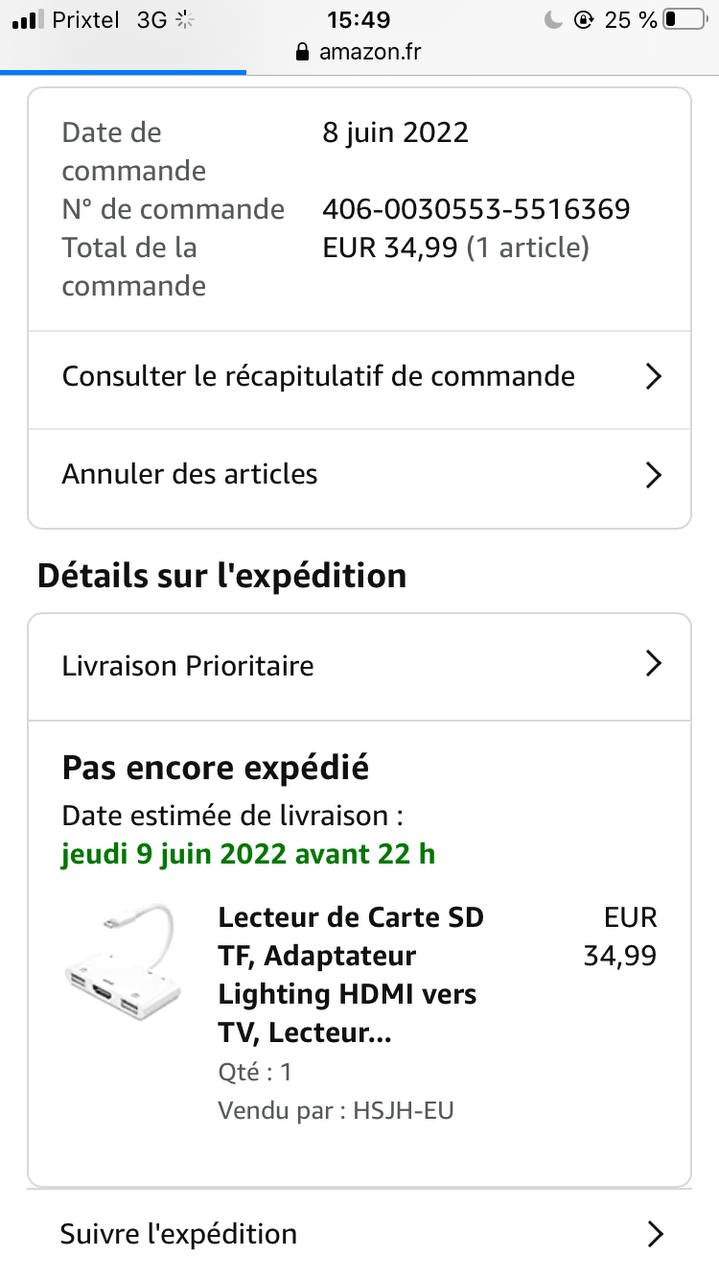The height and width of the screenshot is (1280, 719).
Task: Tap the battery icon in status bar
Action: pos(684,19)
